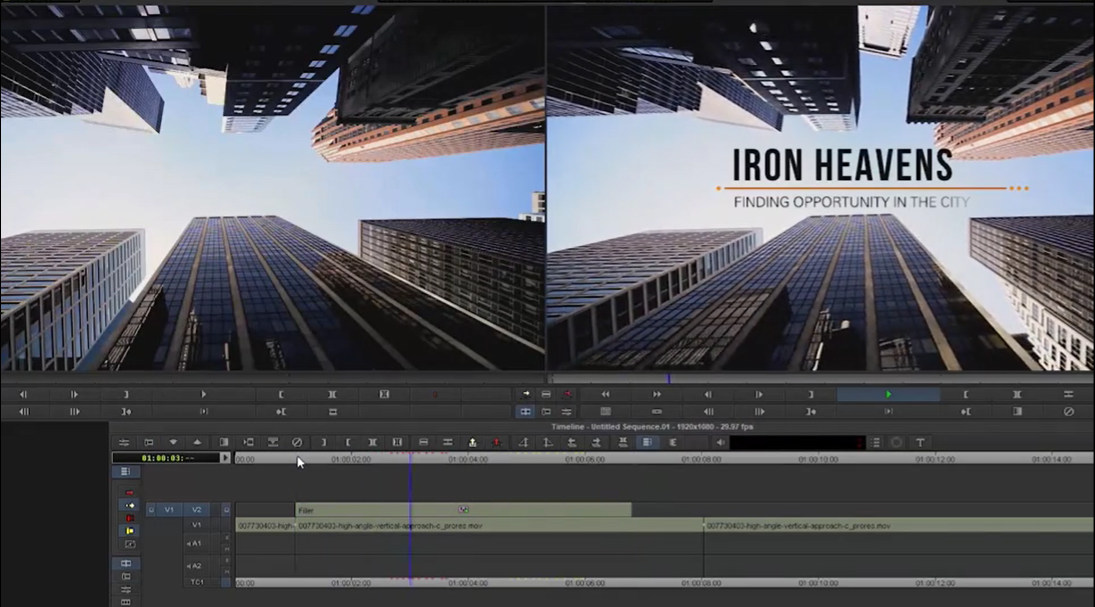The width and height of the screenshot is (1095, 607).
Task: Expand the arrow next to timecode display
Action: point(225,458)
